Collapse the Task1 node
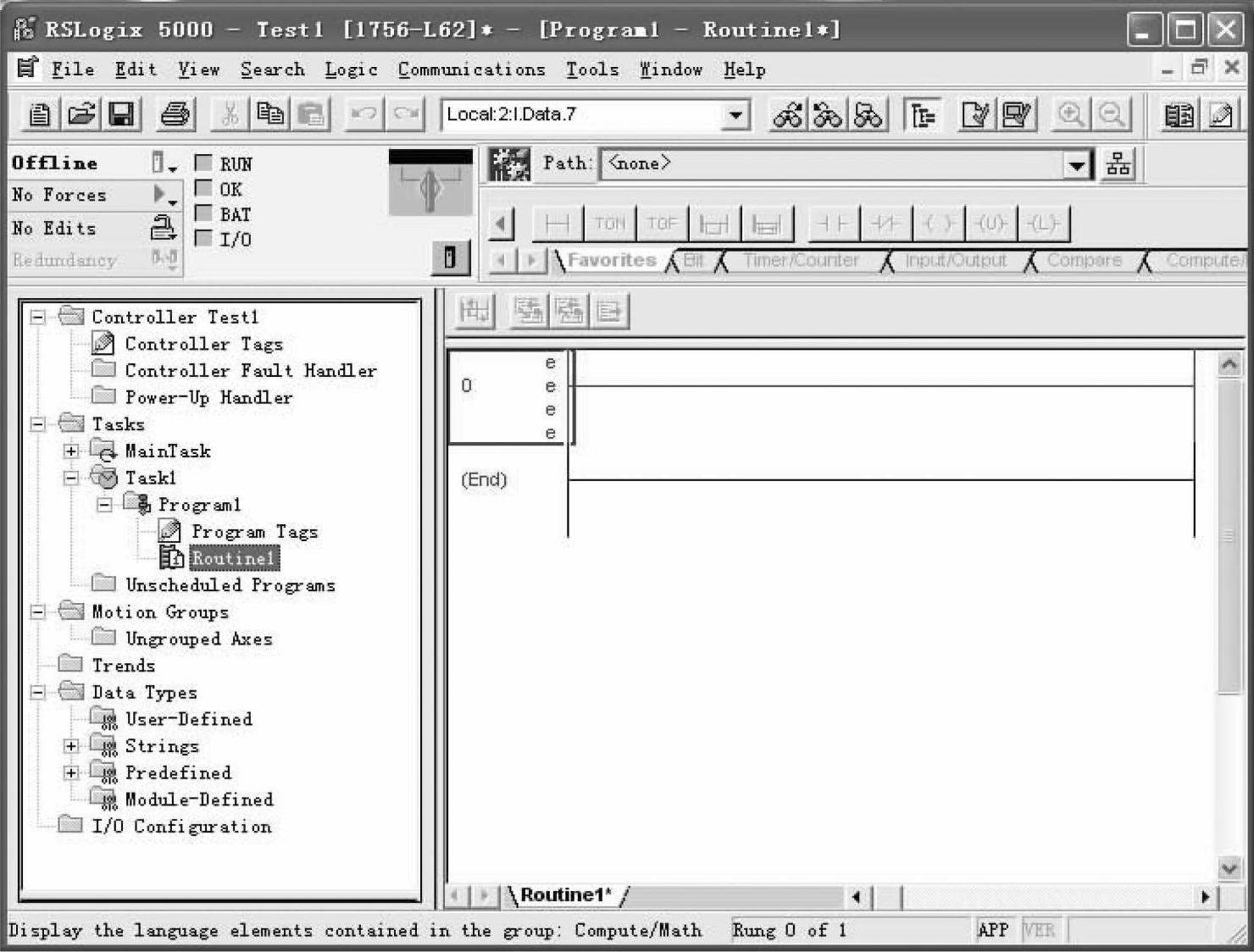This screenshot has width=1254, height=952. pyautogui.click(x=71, y=478)
